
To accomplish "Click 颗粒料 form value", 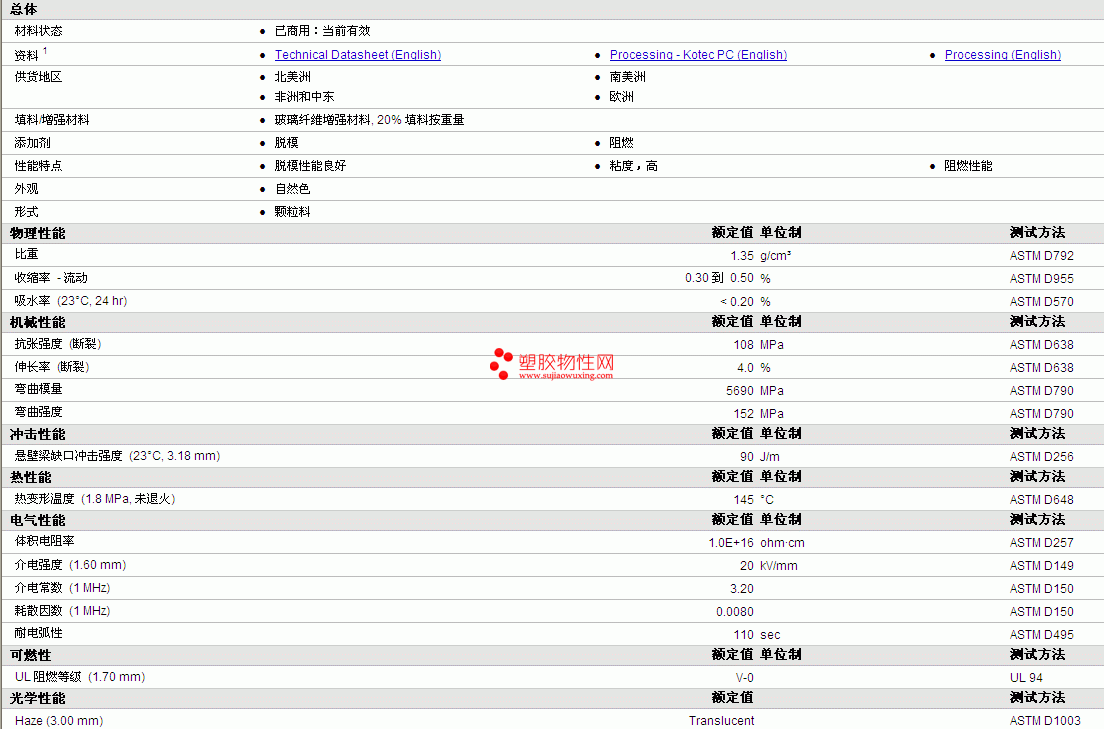I will point(292,212).
